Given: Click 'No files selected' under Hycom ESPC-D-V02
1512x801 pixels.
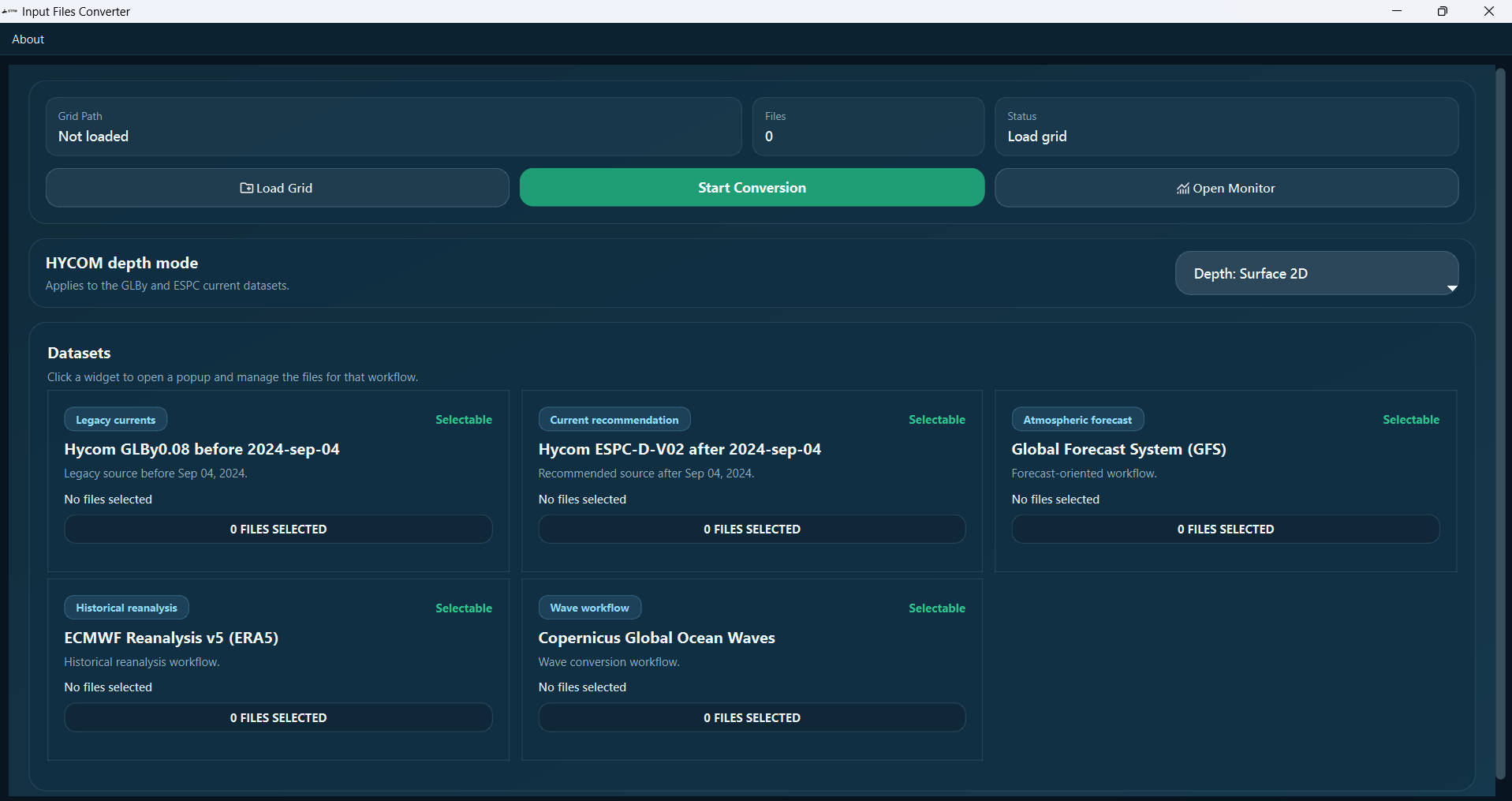Looking at the screenshot, I should (582, 500).
